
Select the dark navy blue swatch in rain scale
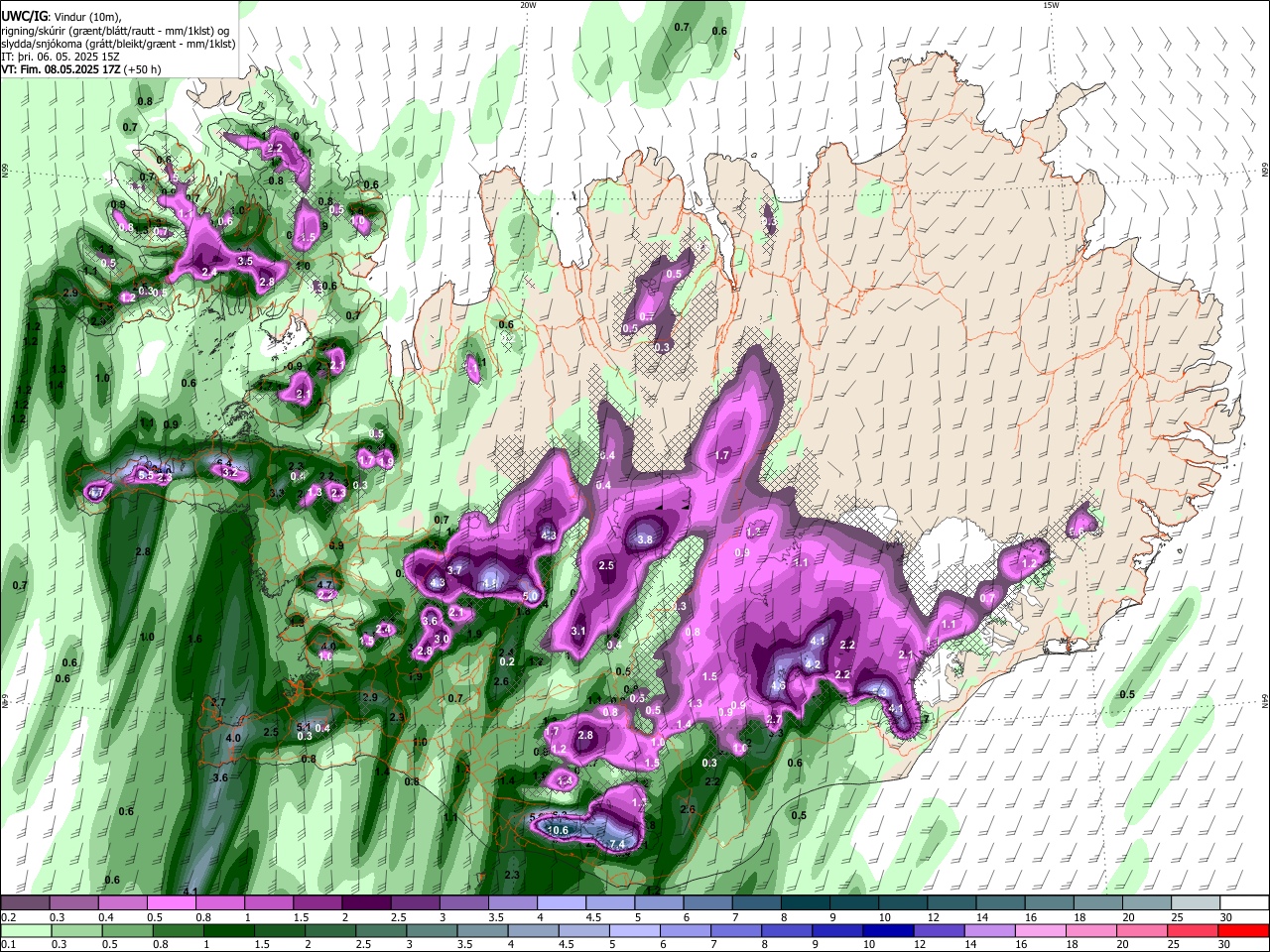click(x=889, y=930)
